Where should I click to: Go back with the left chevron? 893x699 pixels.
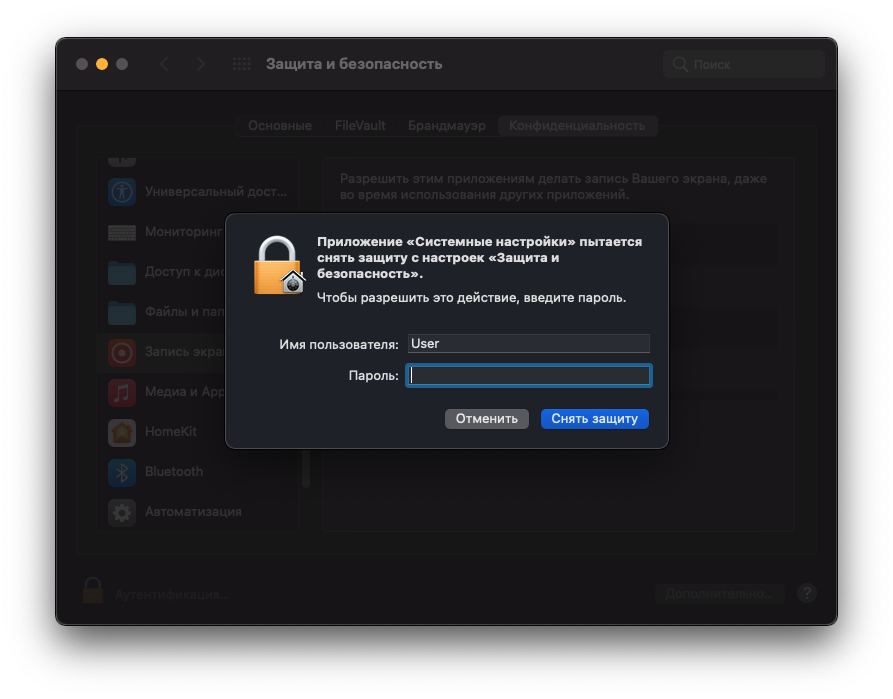pyautogui.click(x=164, y=64)
